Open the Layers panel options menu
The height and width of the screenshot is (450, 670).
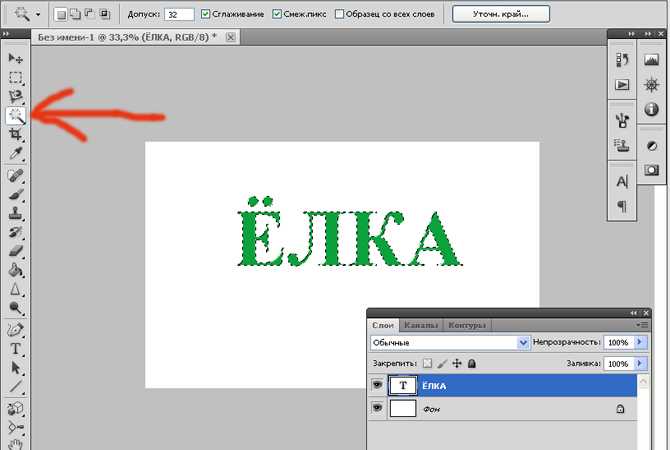pos(642,325)
